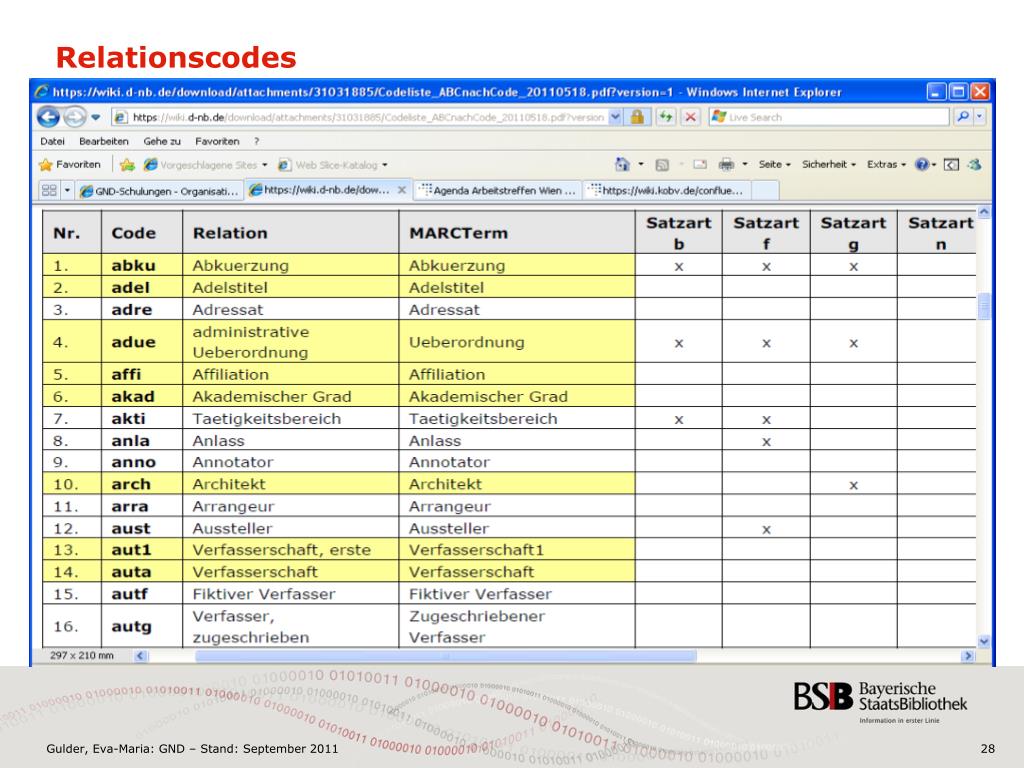Click the printer icon

727,164
